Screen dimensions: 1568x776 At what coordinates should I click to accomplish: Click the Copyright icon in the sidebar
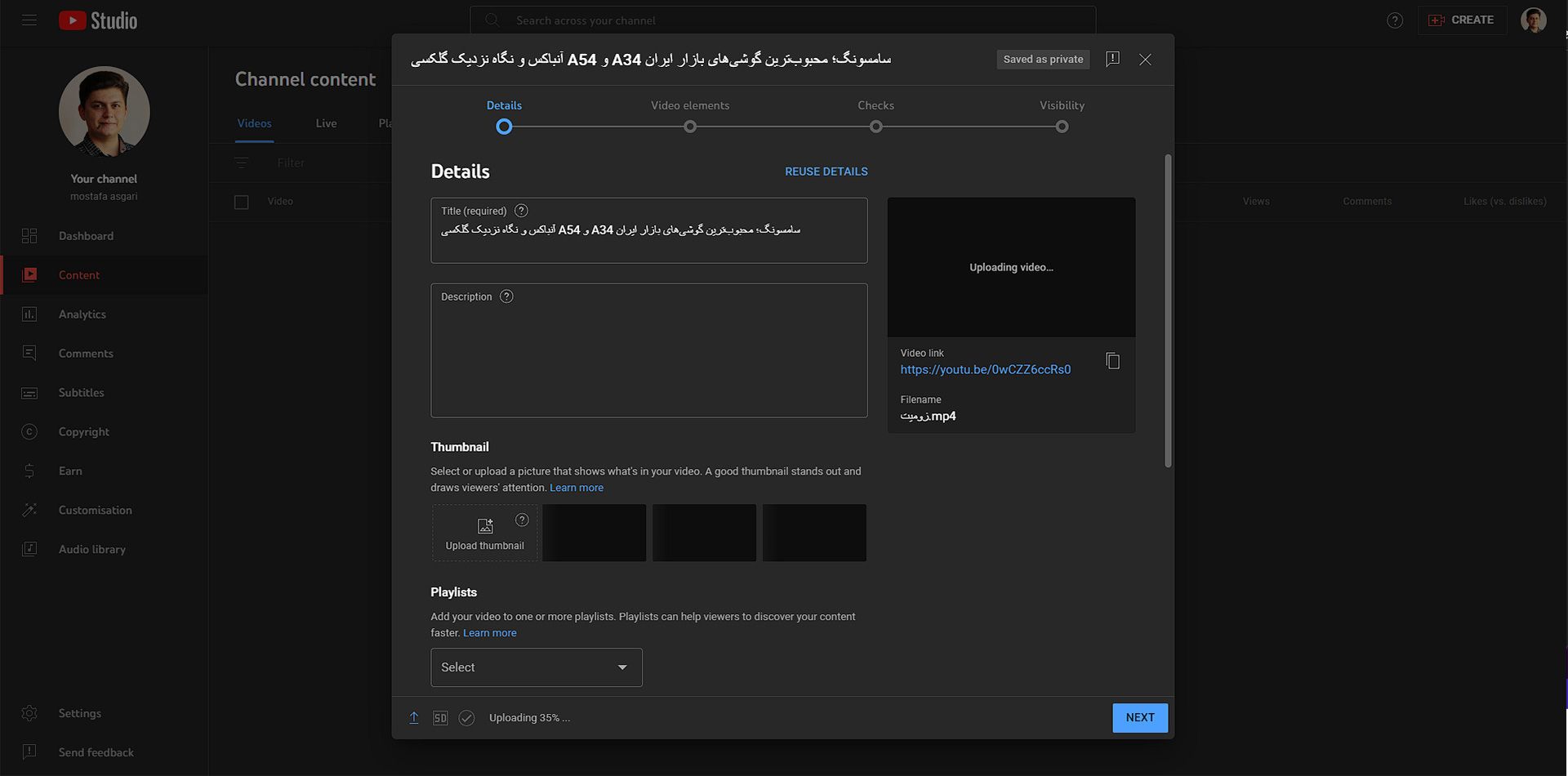pos(29,432)
